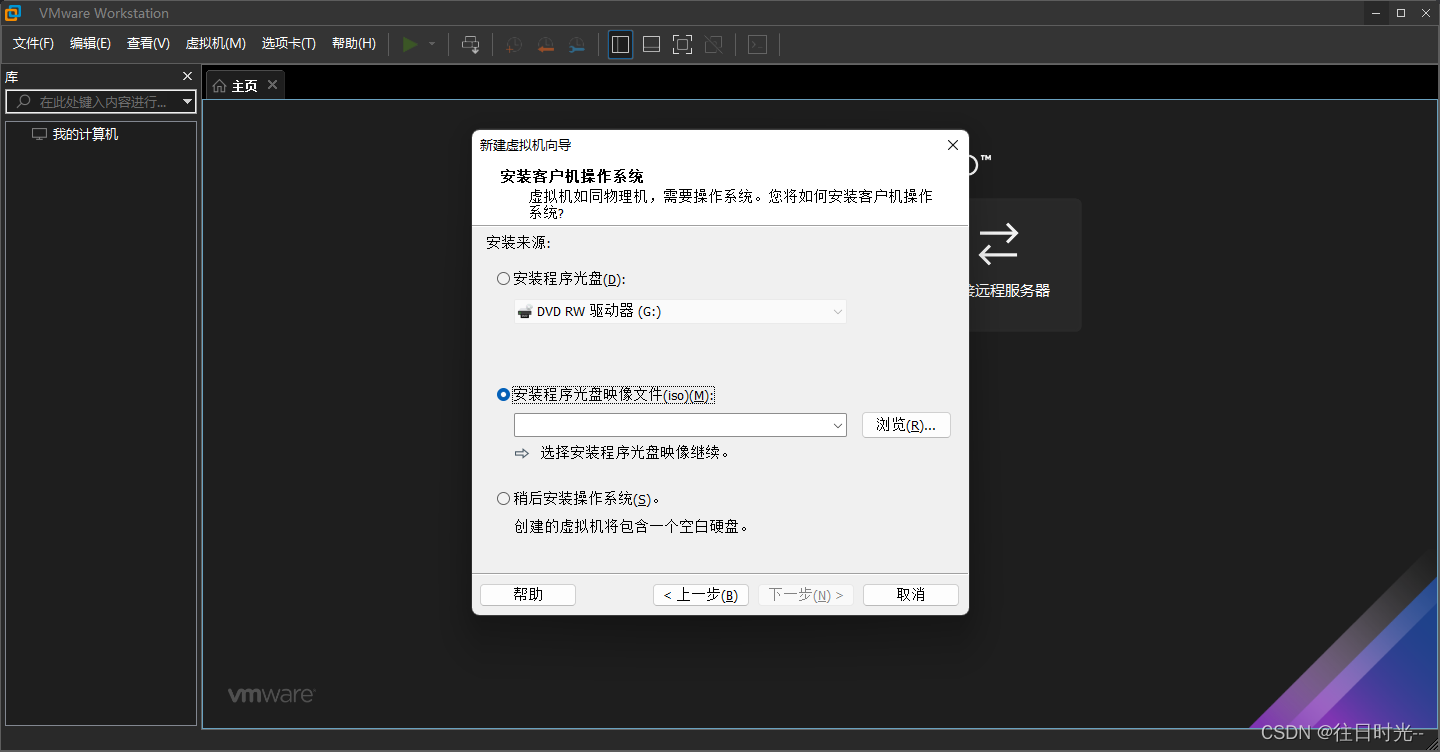
Task: Toggle the show library sidebar icon
Action: 620,44
